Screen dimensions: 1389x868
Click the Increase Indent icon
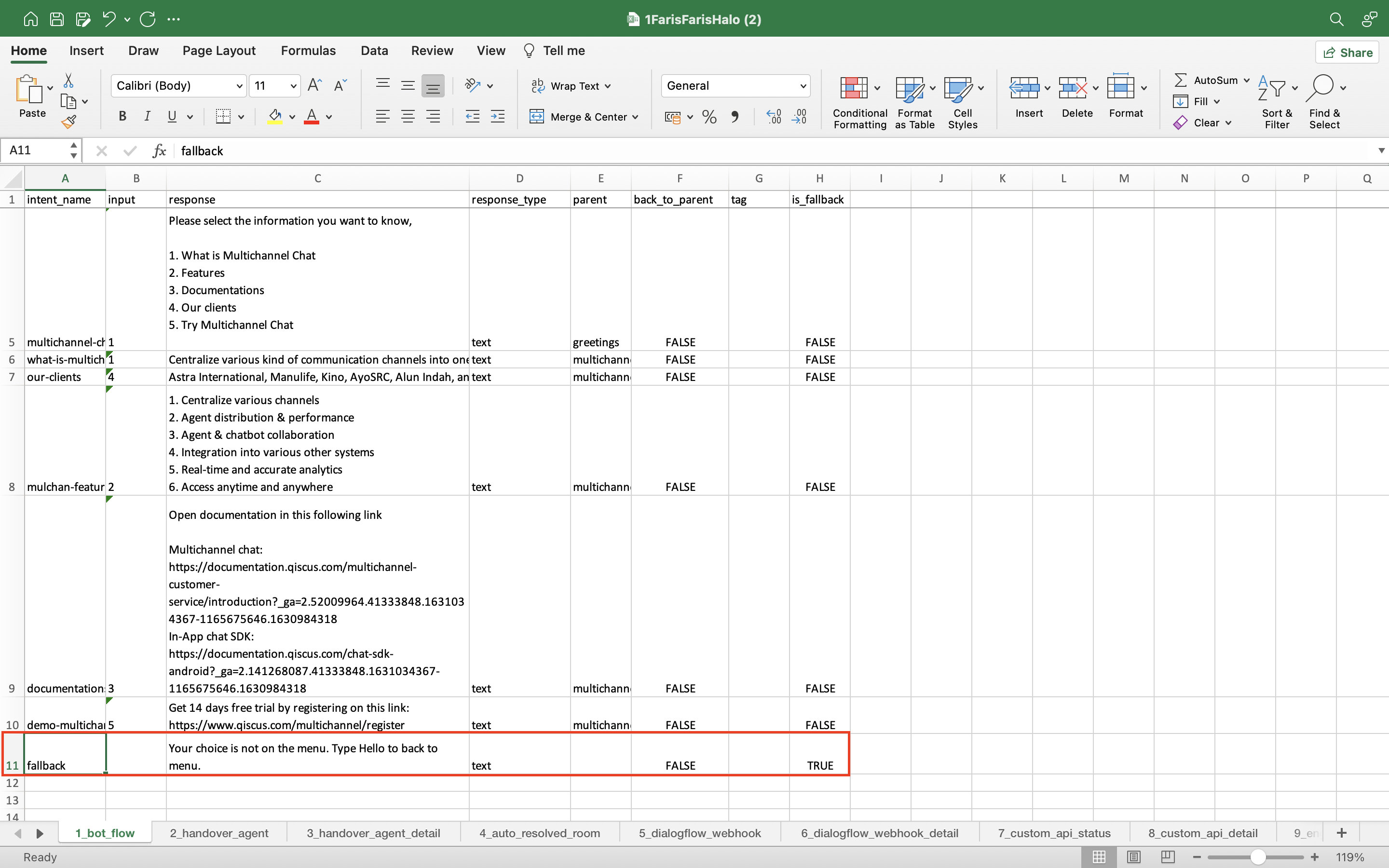point(498,117)
